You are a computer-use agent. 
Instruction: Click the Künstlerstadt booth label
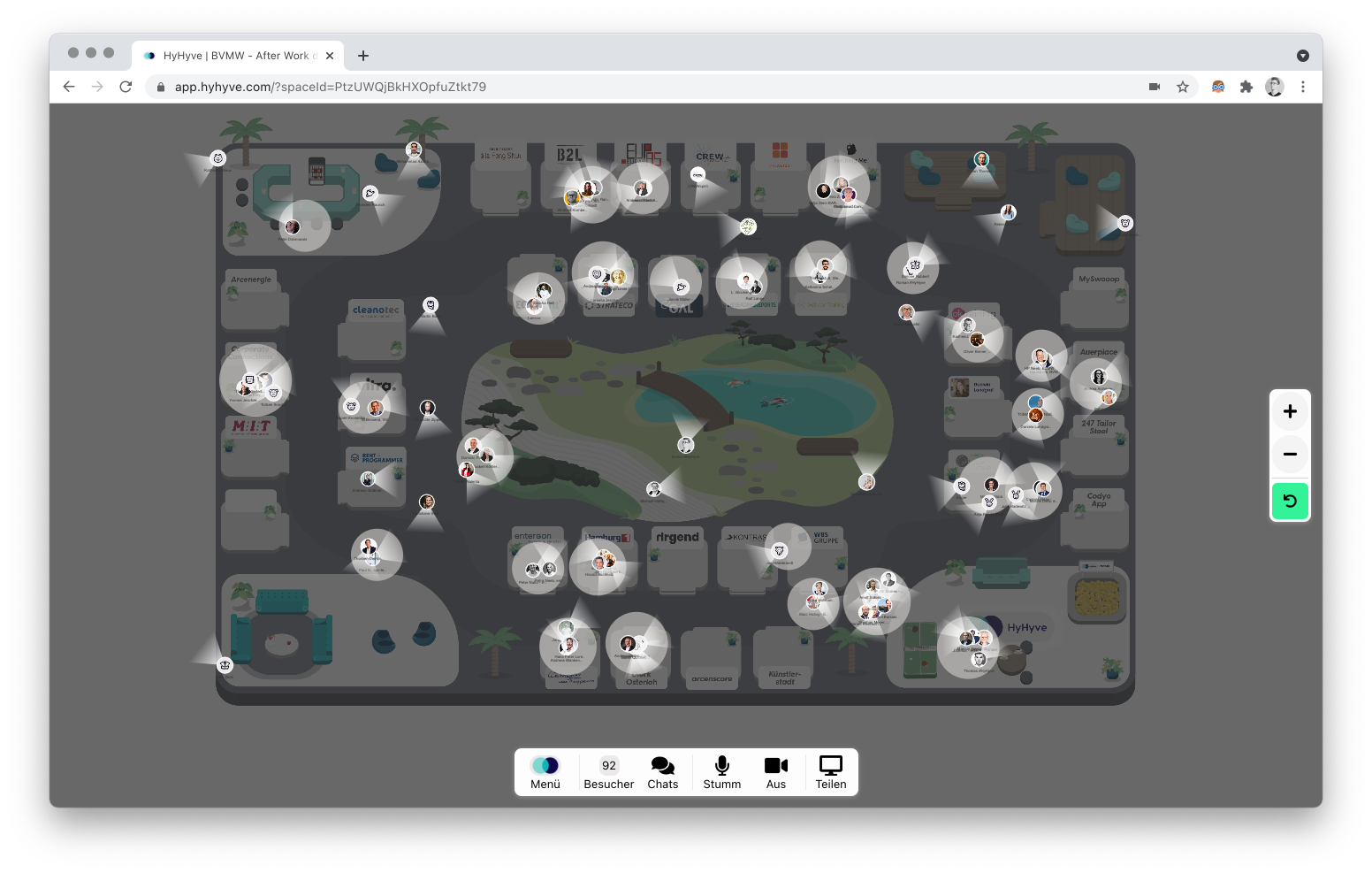coord(784,678)
